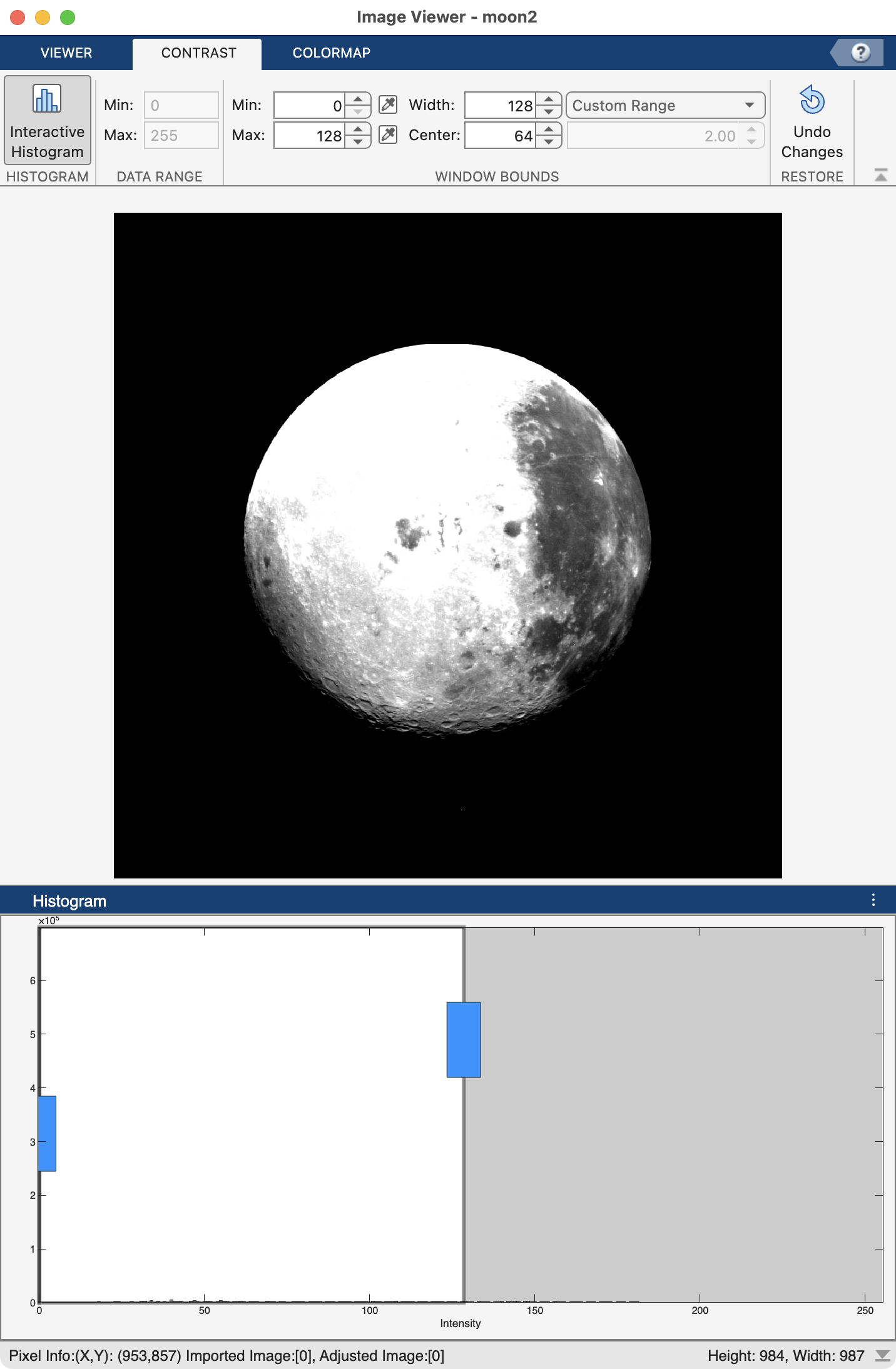Pick Min value with eyedropper icon
The height and width of the screenshot is (1369, 896).
coord(388,104)
